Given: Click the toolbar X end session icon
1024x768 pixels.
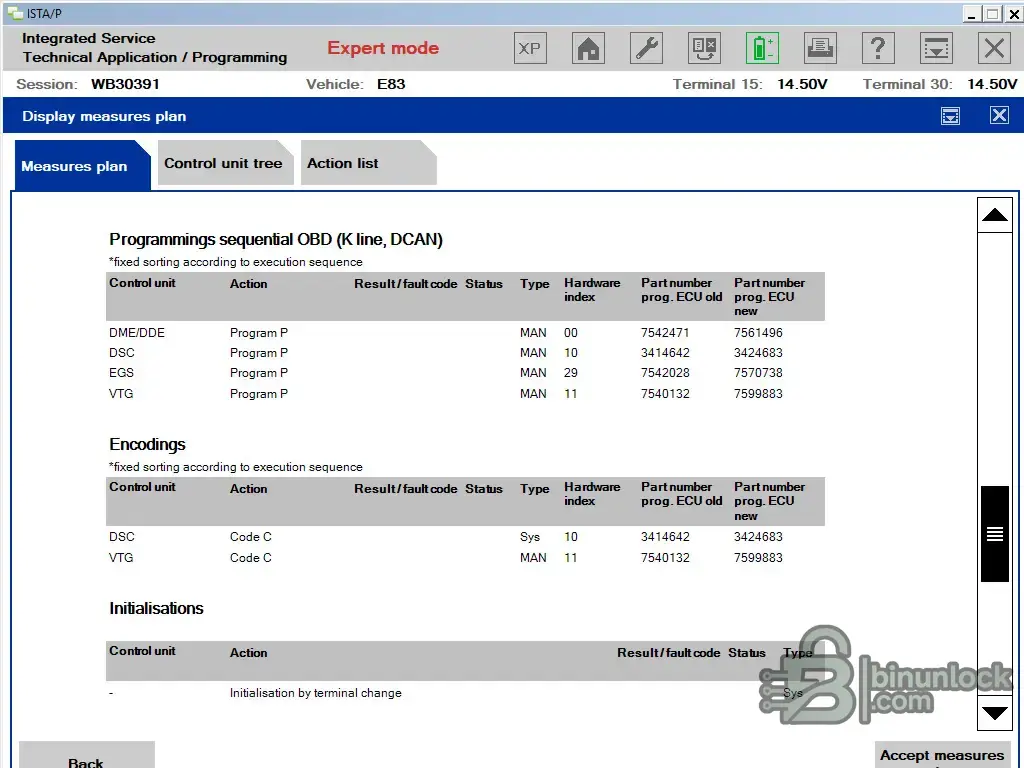Looking at the screenshot, I should pos(995,48).
